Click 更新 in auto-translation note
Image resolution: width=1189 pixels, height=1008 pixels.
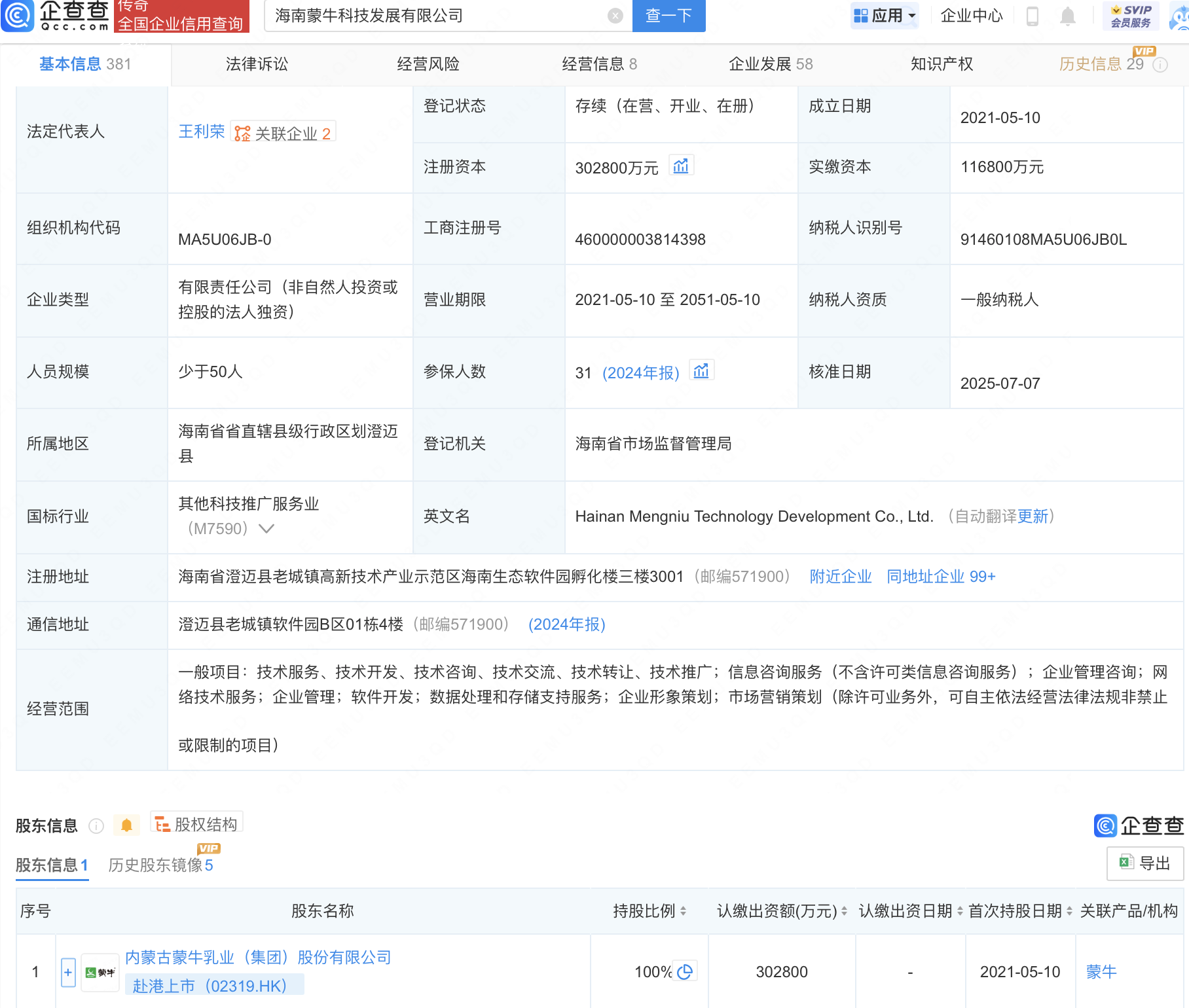click(1033, 516)
